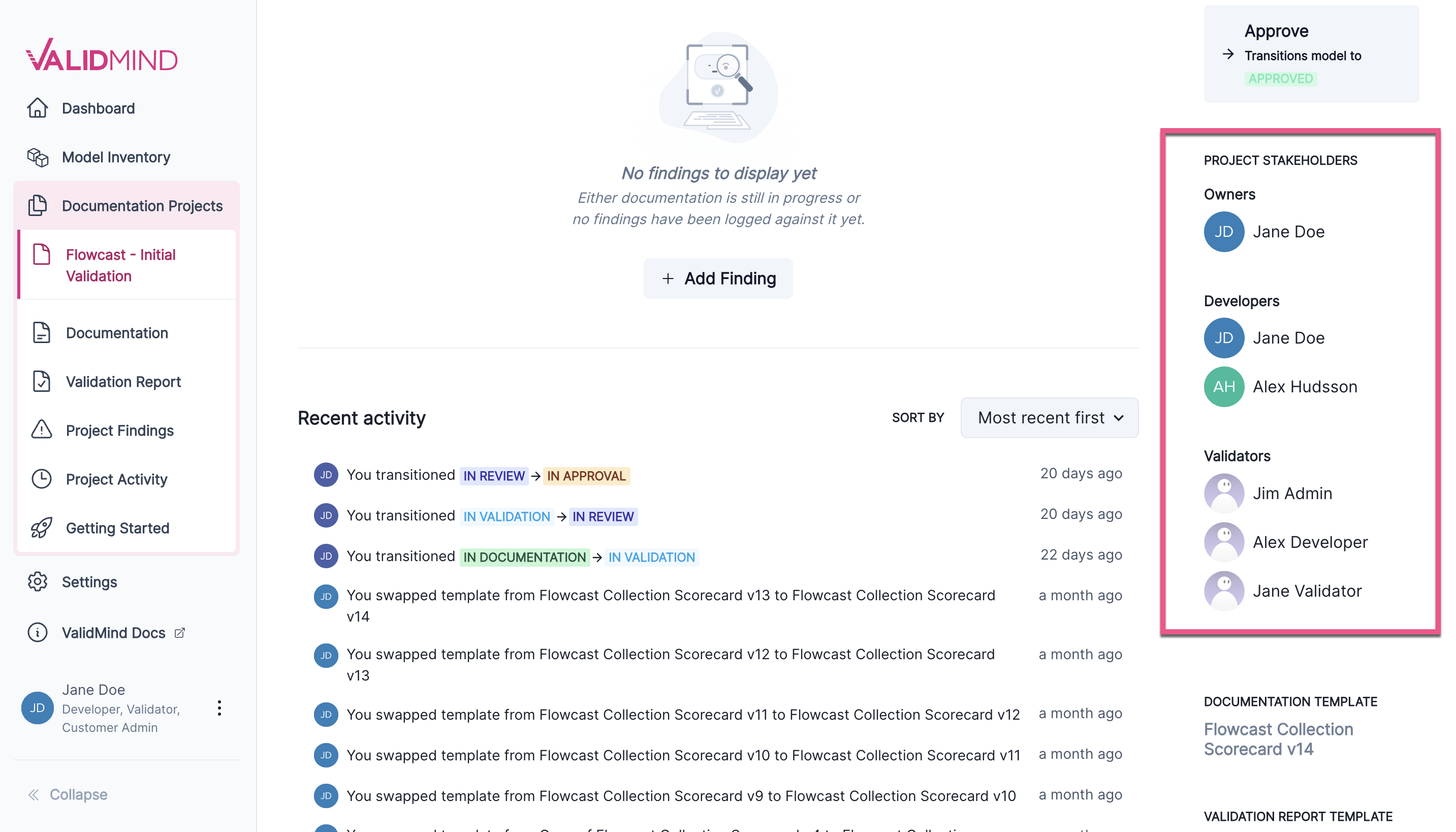Select the Flowcast - Initial Validation project
The width and height of the screenshot is (1456, 832).
click(x=120, y=265)
